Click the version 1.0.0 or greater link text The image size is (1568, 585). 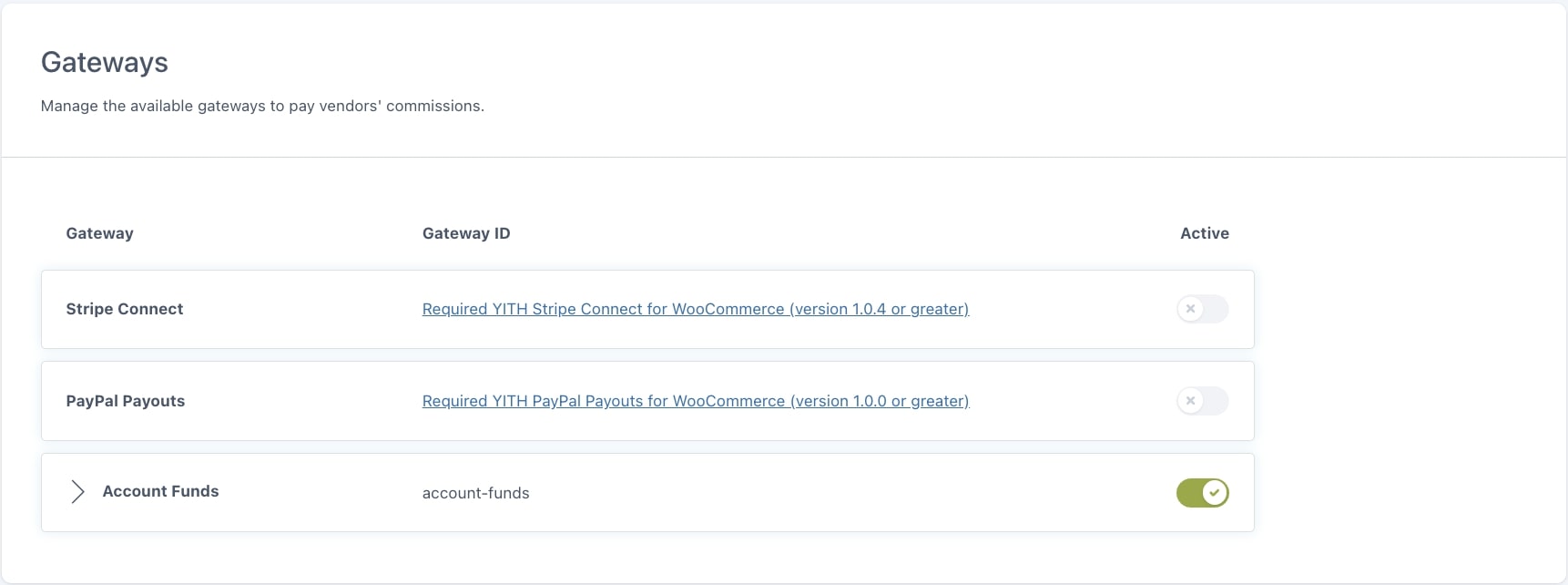point(879,401)
